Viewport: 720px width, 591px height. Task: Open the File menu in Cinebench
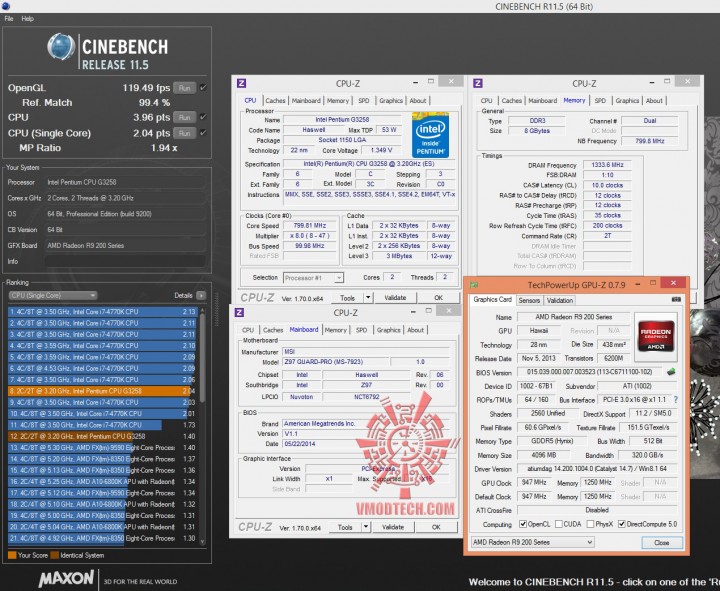click(9, 19)
